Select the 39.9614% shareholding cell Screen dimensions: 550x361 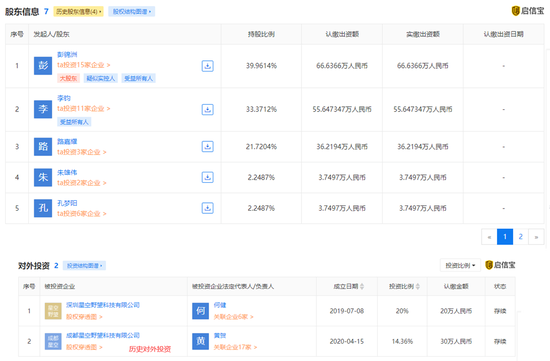pos(261,66)
